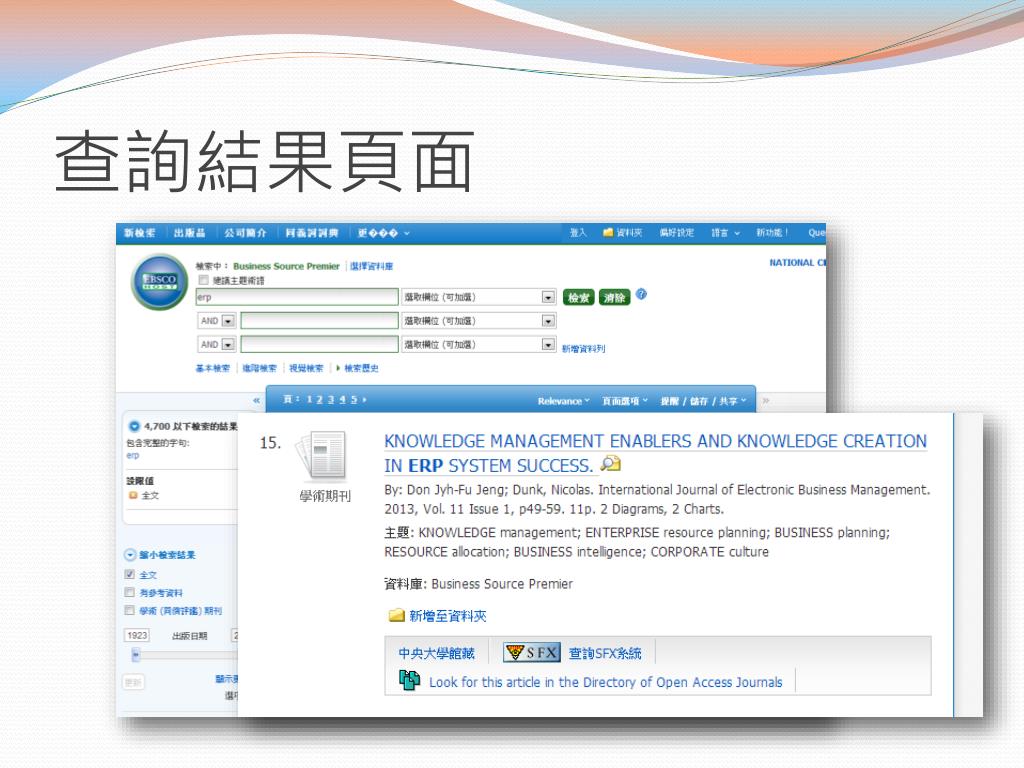Viewport: 1024px width, 768px height.
Task: Open the 公司簡介 menu item
Action: (246, 232)
